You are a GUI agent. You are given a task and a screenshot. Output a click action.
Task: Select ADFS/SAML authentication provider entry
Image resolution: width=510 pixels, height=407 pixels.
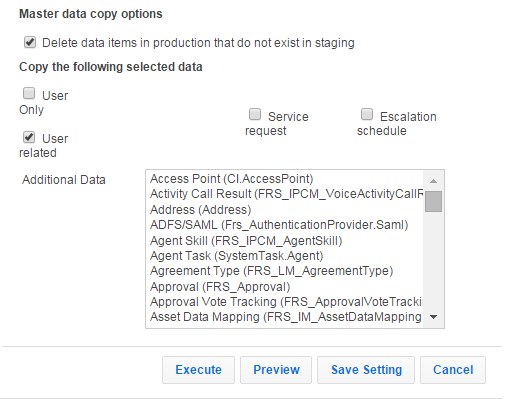click(285, 225)
